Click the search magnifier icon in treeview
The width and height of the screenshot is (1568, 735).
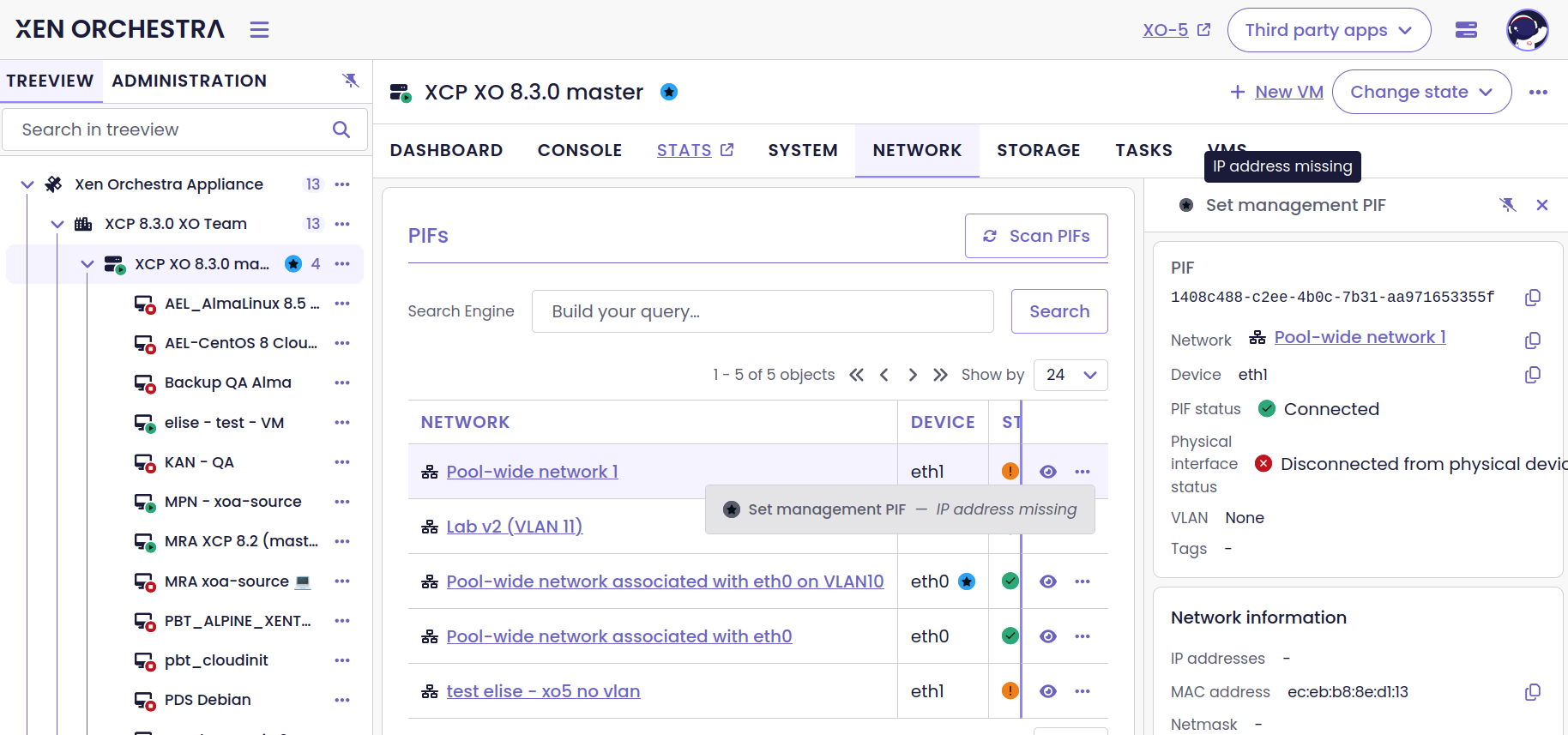coord(341,130)
